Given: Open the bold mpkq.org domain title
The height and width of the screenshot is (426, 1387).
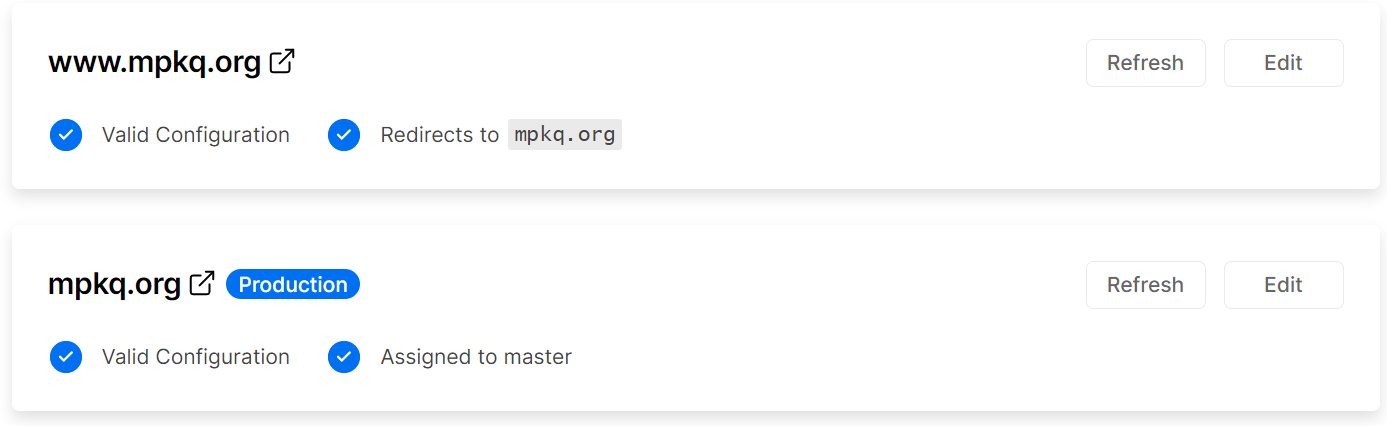Looking at the screenshot, I should click(x=114, y=285).
